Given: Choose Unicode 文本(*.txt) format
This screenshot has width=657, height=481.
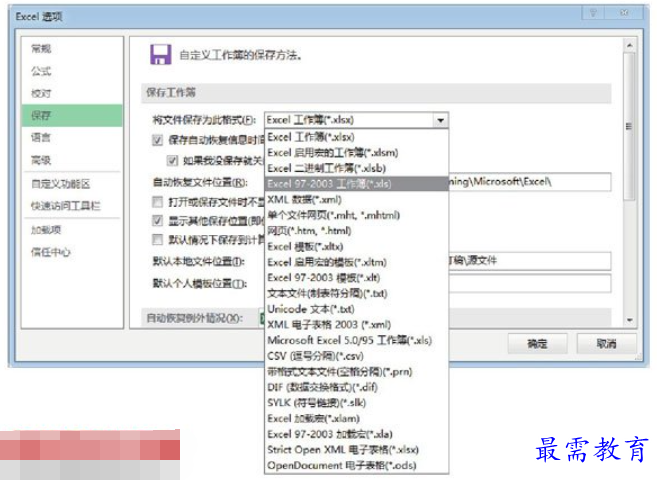Looking at the screenshot, I should click(x=357, y=309).
